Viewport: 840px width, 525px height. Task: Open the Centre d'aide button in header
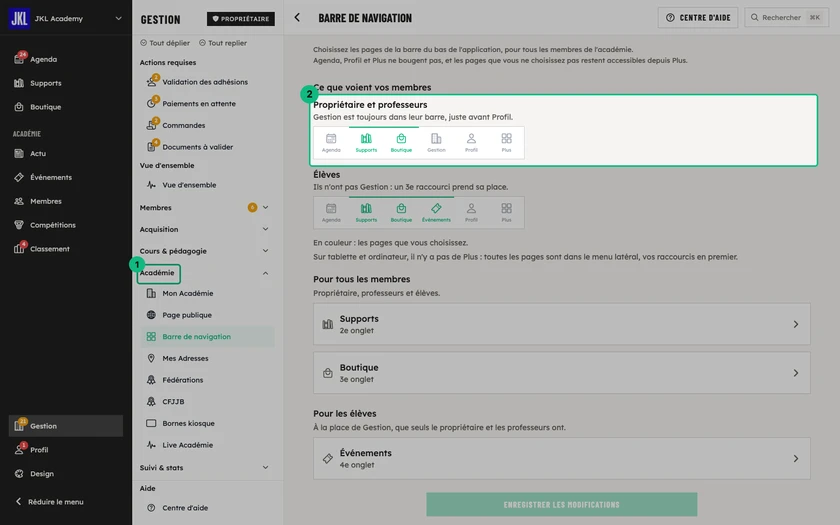(698, 18)
